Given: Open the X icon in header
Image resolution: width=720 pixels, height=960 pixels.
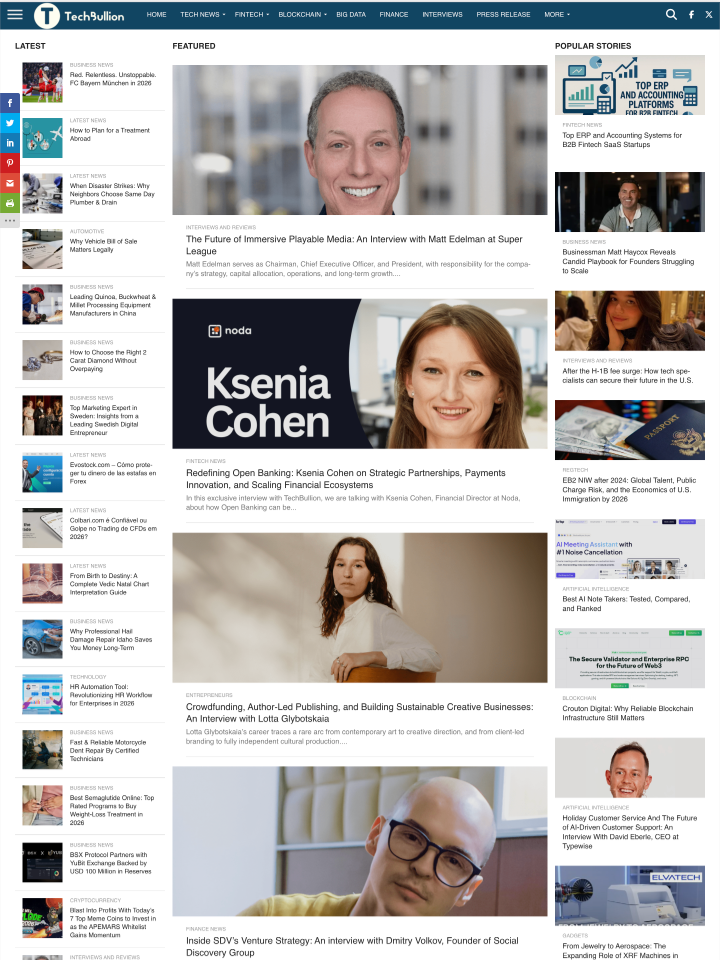Looking at the screenshot, I should point(708,15).
